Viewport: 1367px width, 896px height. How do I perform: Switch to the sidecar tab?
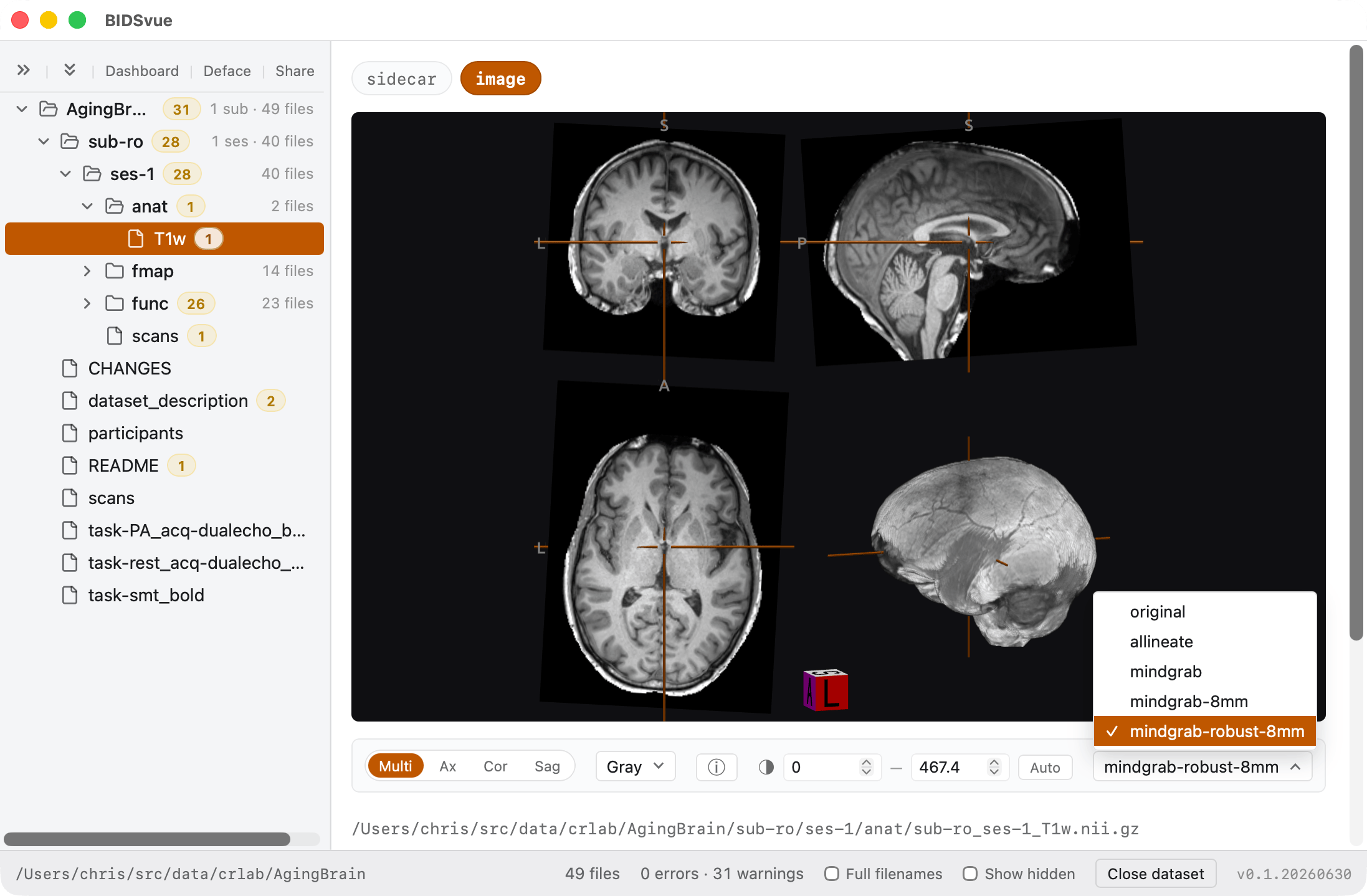coord(402,79)
